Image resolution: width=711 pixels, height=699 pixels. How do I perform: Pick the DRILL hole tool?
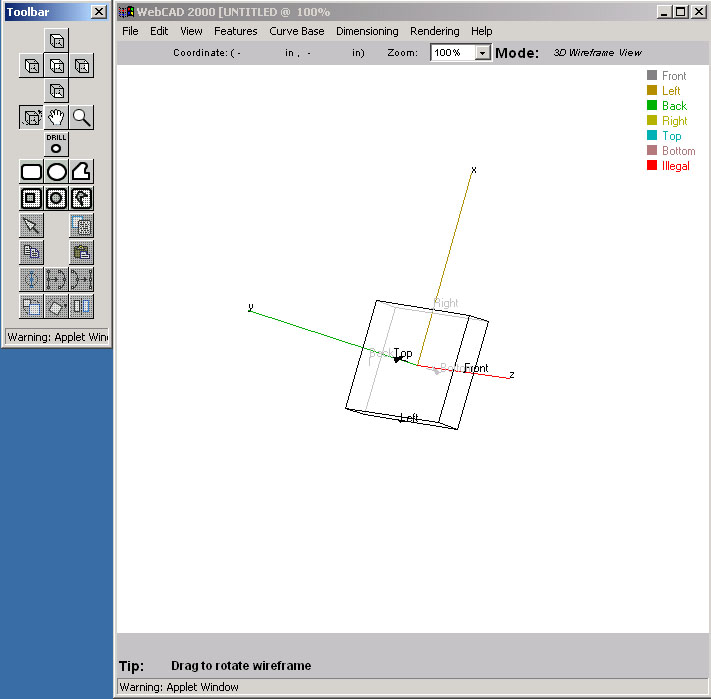pos(56,144)
